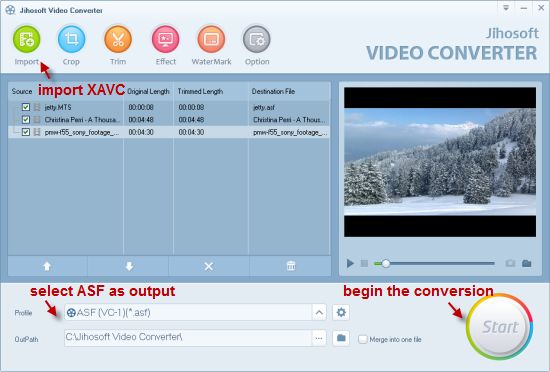Click the Import video icon
The image size is (550, 372).
click(26, 39)
